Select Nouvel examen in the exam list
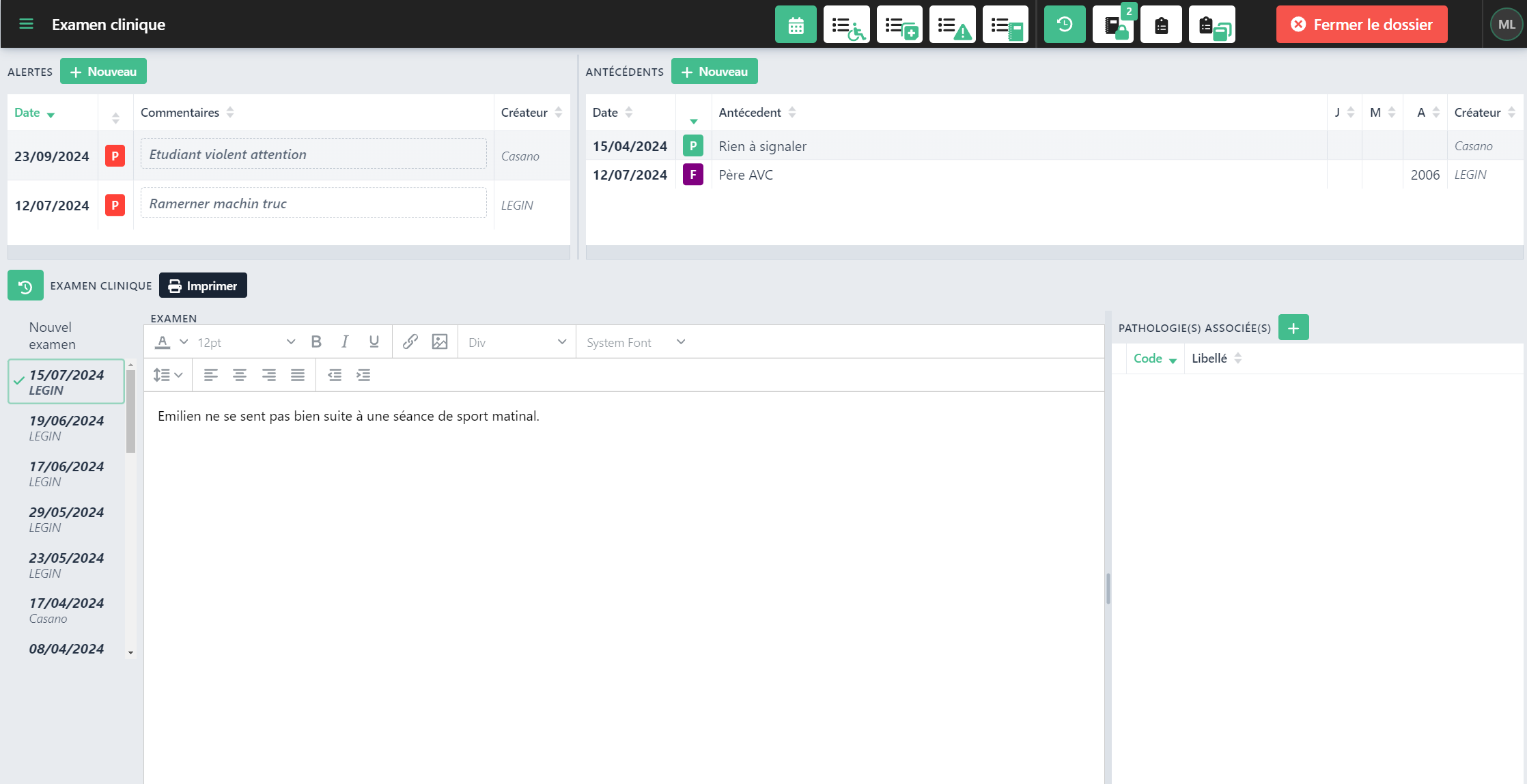Image resolution: width=1527 pixels, height=784 pixels. pyautogui.click(x=52, y=335)
